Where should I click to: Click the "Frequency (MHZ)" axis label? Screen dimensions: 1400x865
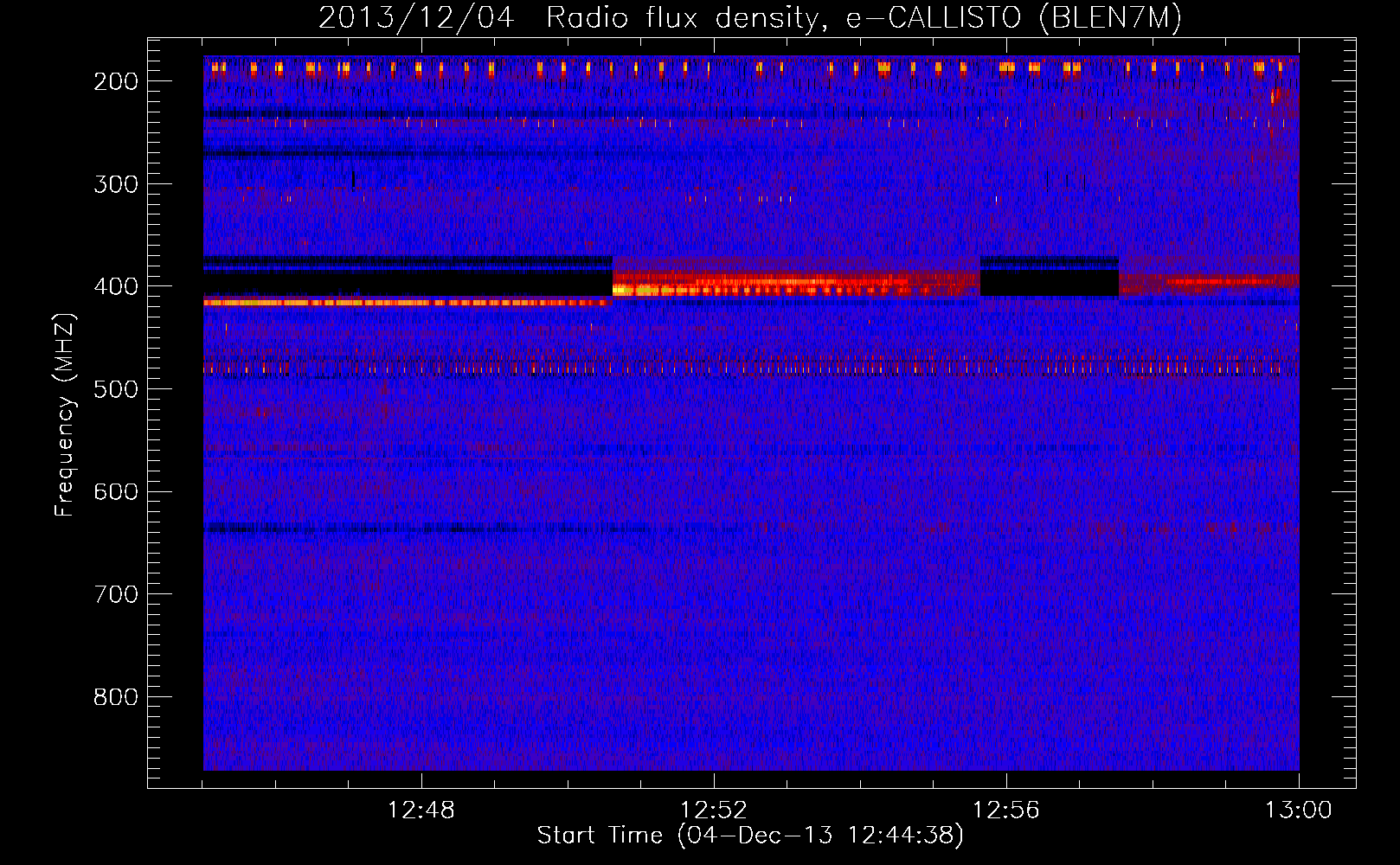point(65,415)
